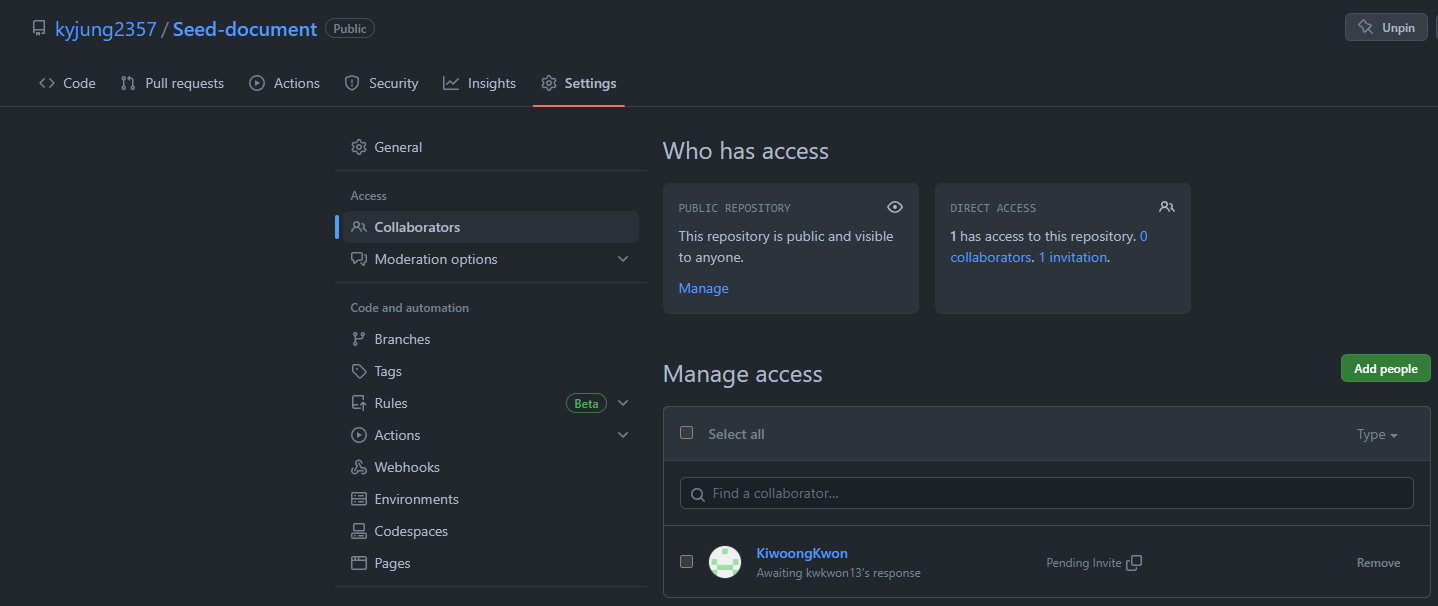Screen dimensions: 1438x606
Task: Copy the pending invite link icon
Action: tap(1134, 563)
